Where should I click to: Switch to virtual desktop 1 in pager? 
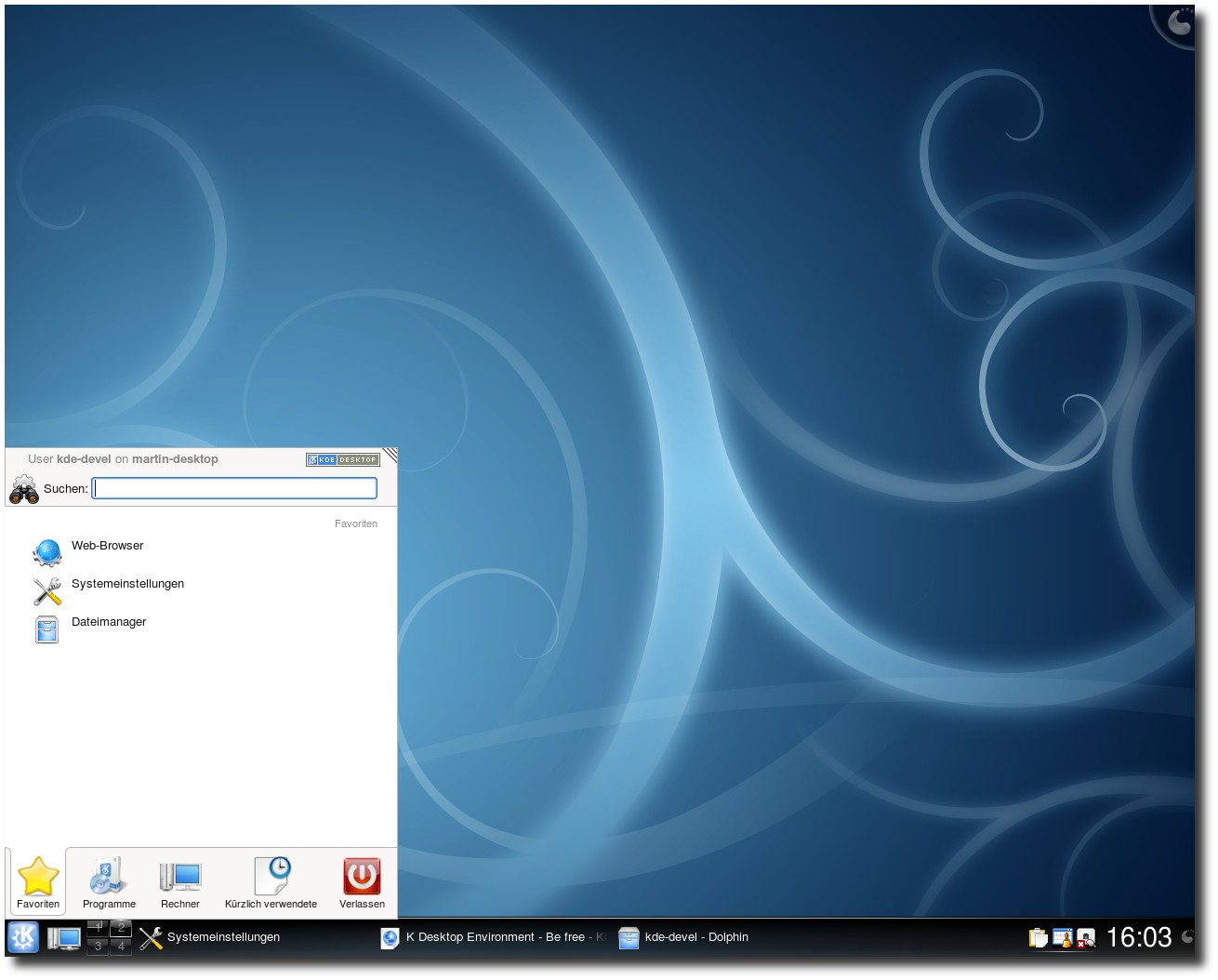tap(98, 927)
